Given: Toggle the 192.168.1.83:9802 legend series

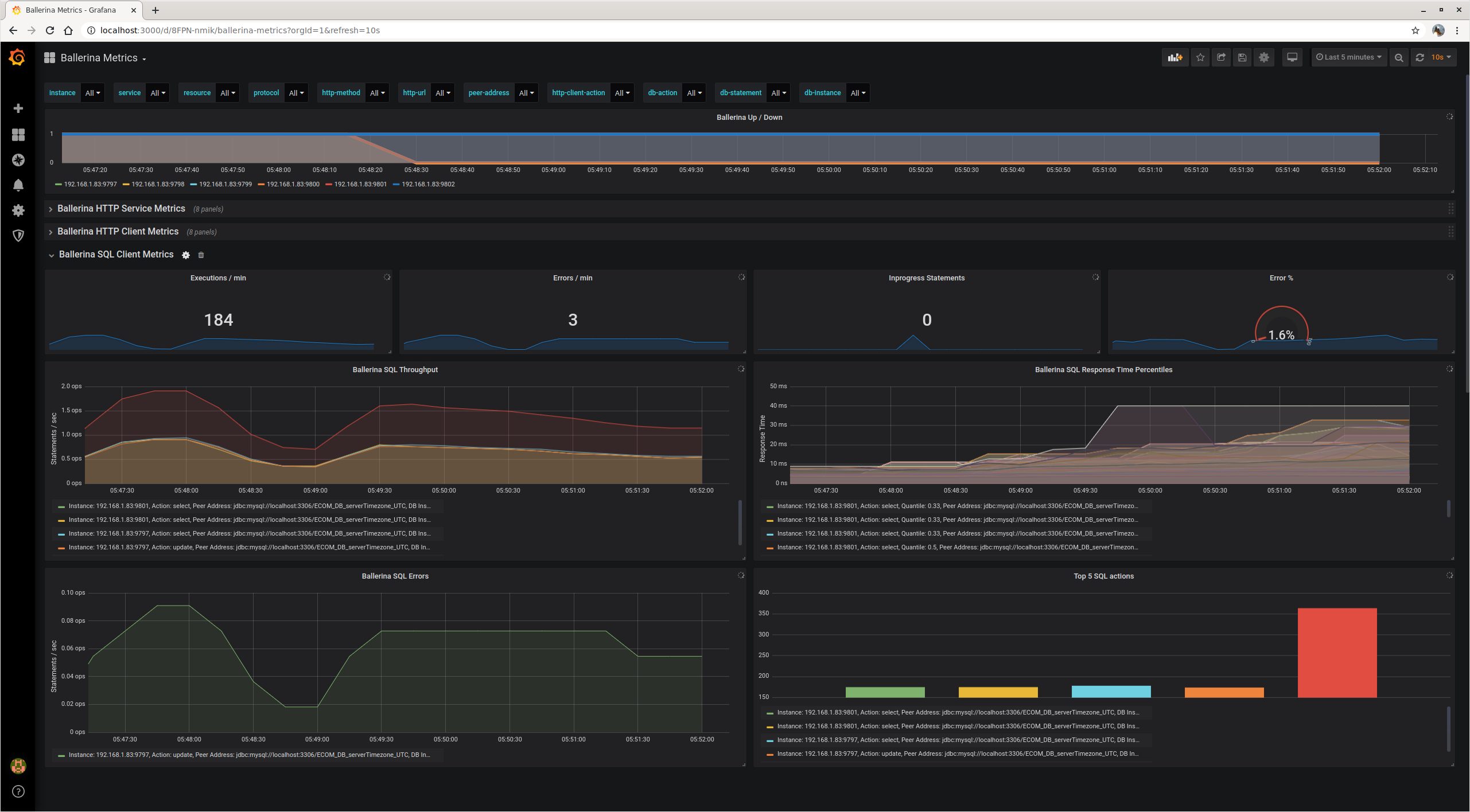Looking at the screenshot, I should pyautogui.click(x=427, y=184).
